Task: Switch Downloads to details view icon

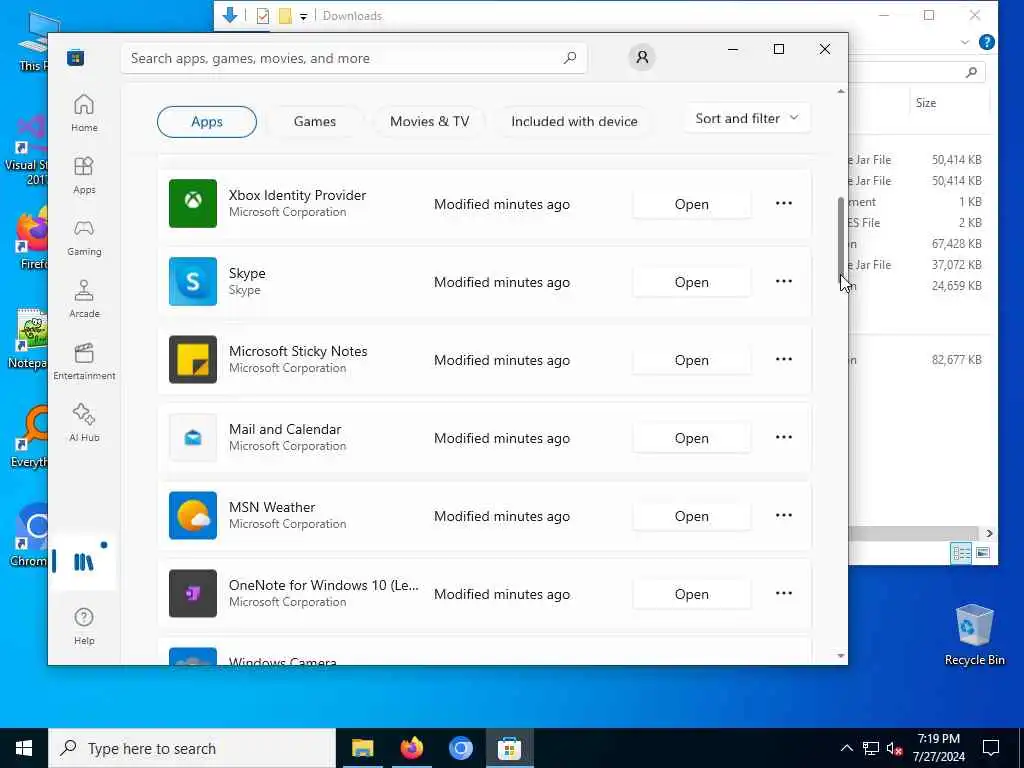Action: coord(961,553)
